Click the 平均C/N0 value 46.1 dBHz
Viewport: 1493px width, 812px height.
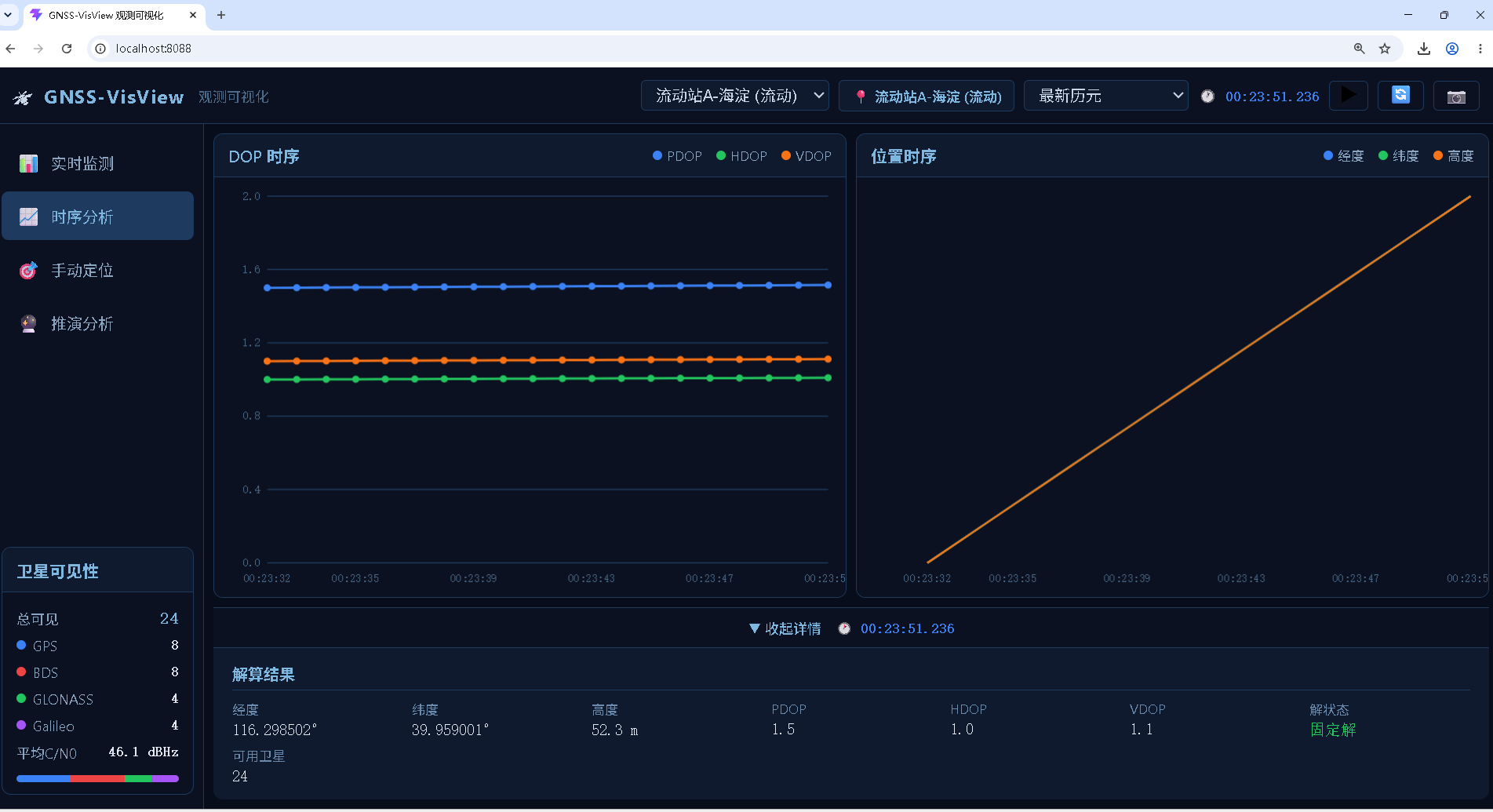pos(144,752)
